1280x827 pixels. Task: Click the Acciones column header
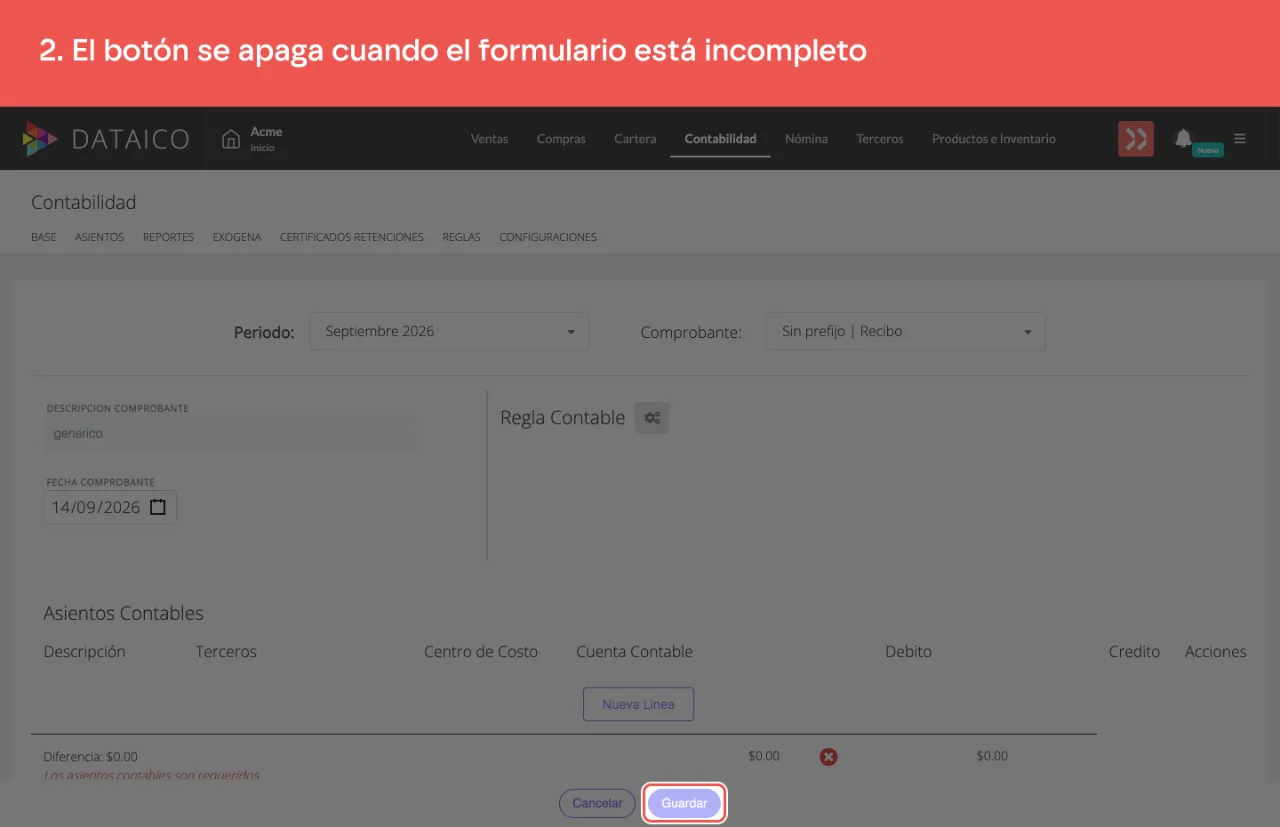1216,652
